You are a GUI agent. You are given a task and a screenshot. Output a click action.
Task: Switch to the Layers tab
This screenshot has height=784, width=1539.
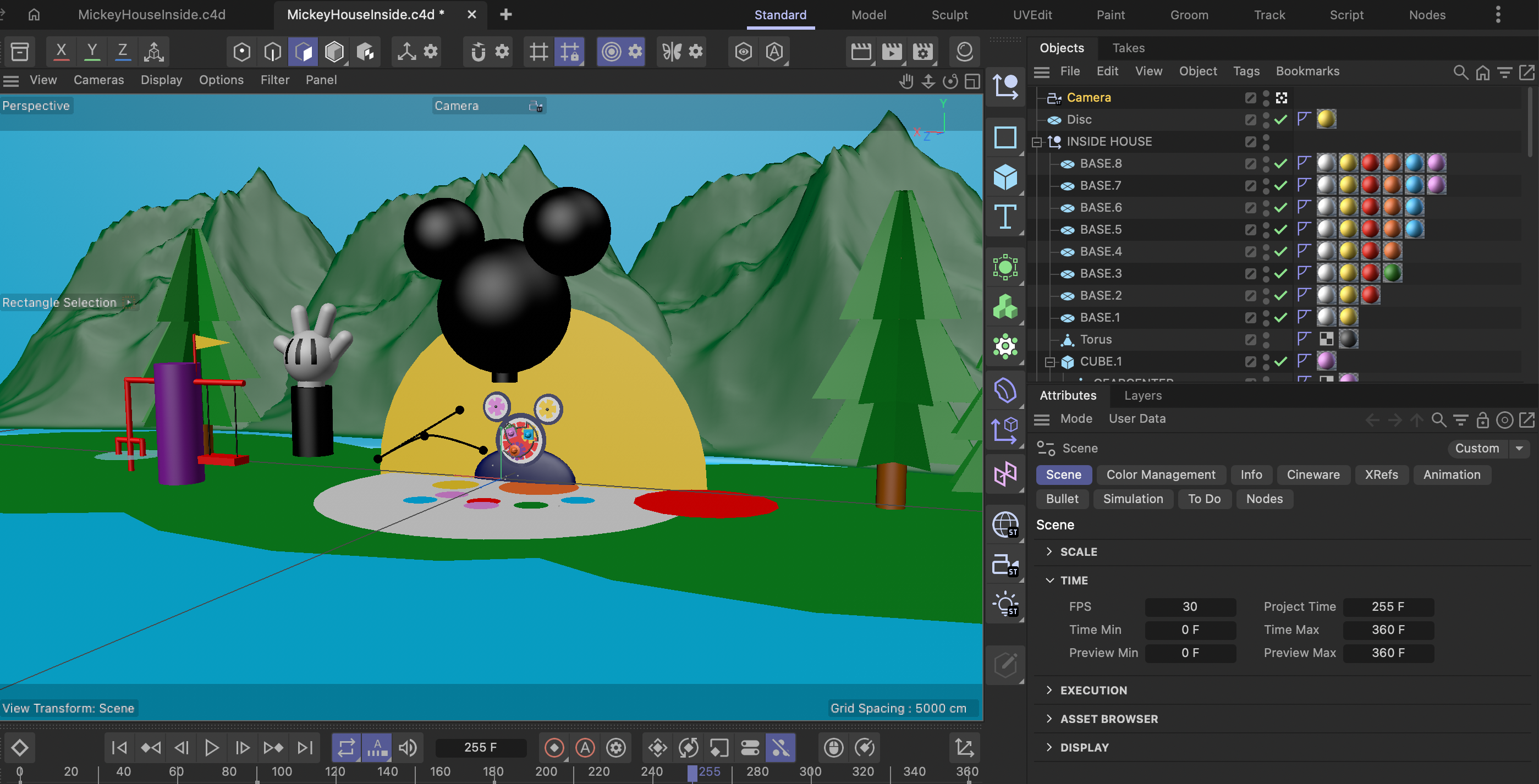[1142, 395]
